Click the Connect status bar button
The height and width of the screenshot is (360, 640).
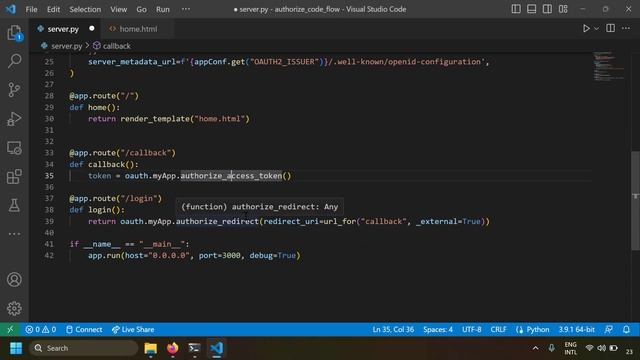84,329
